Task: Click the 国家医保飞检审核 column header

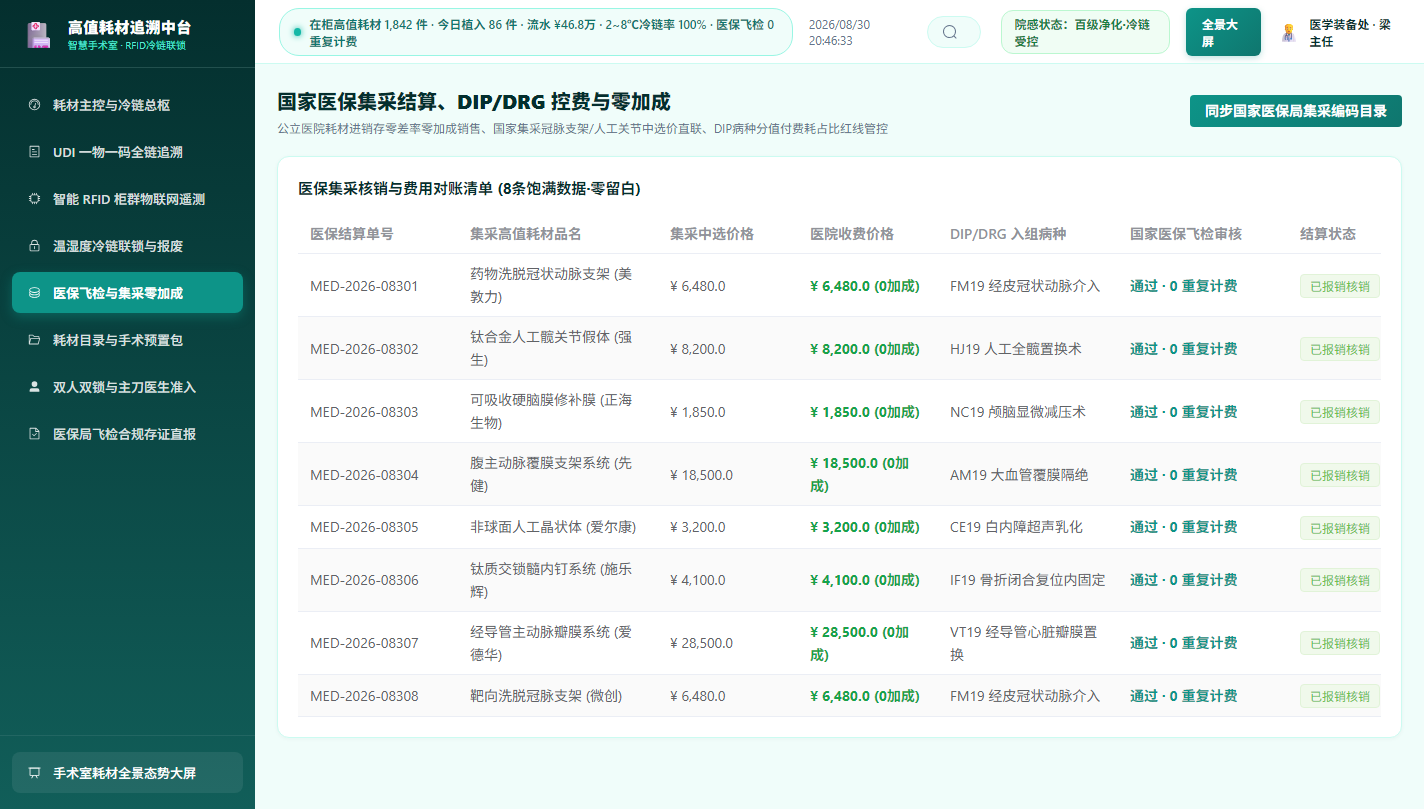Action: [1186, 234]
